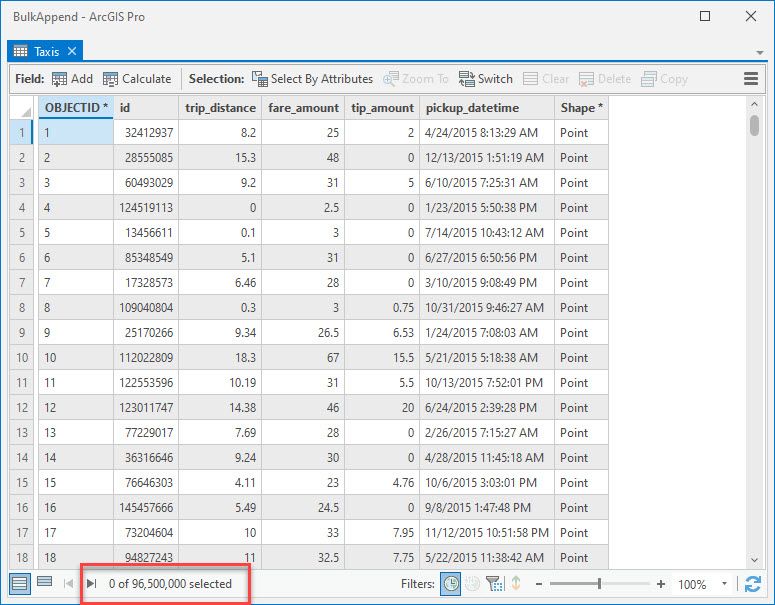This screenshot has width=775, height=605.
Task: Click Add field button
Action: [71, 79]
